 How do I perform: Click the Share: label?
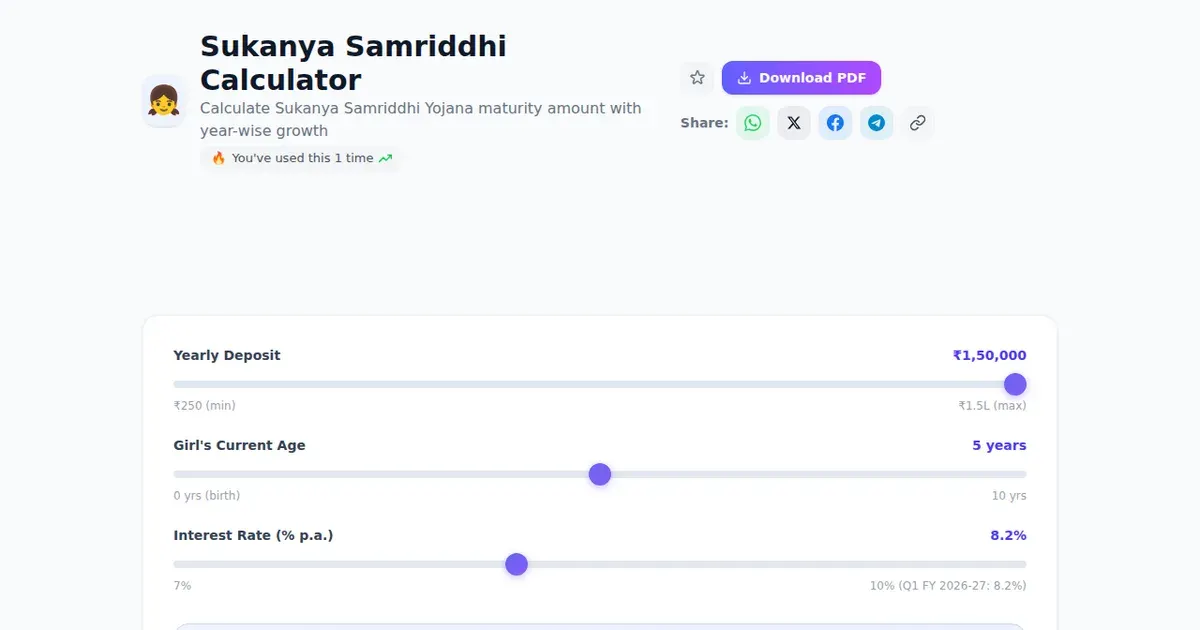[704, 123]
